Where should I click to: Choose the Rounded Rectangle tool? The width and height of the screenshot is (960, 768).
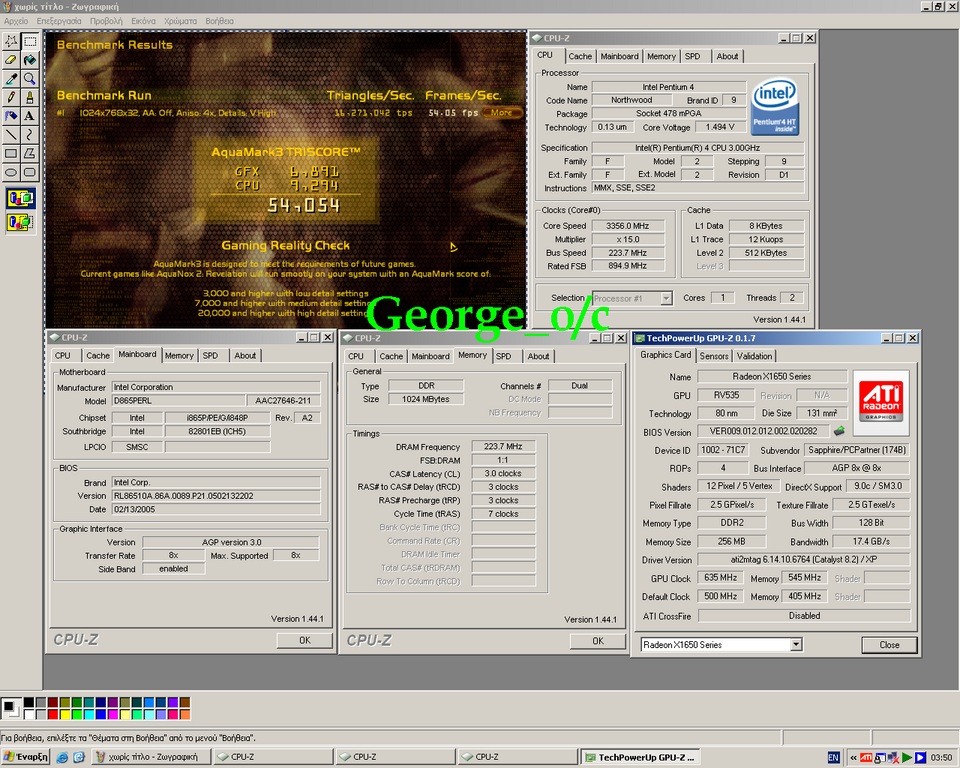[x=29, y=172]
